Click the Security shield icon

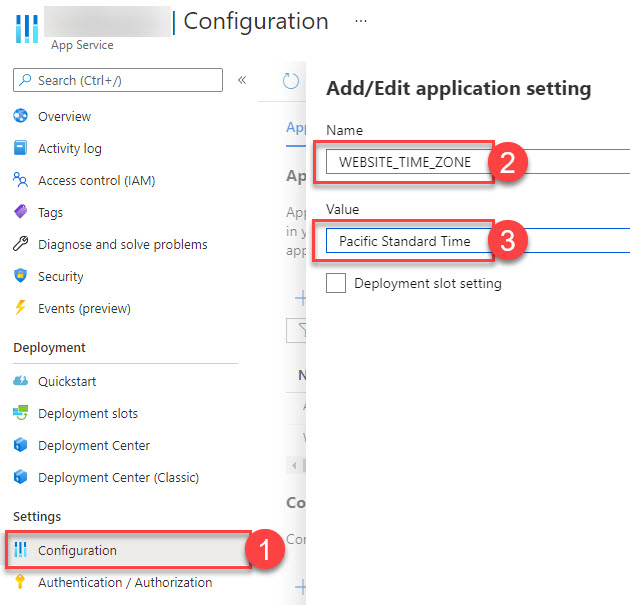(x=20, y=277)
